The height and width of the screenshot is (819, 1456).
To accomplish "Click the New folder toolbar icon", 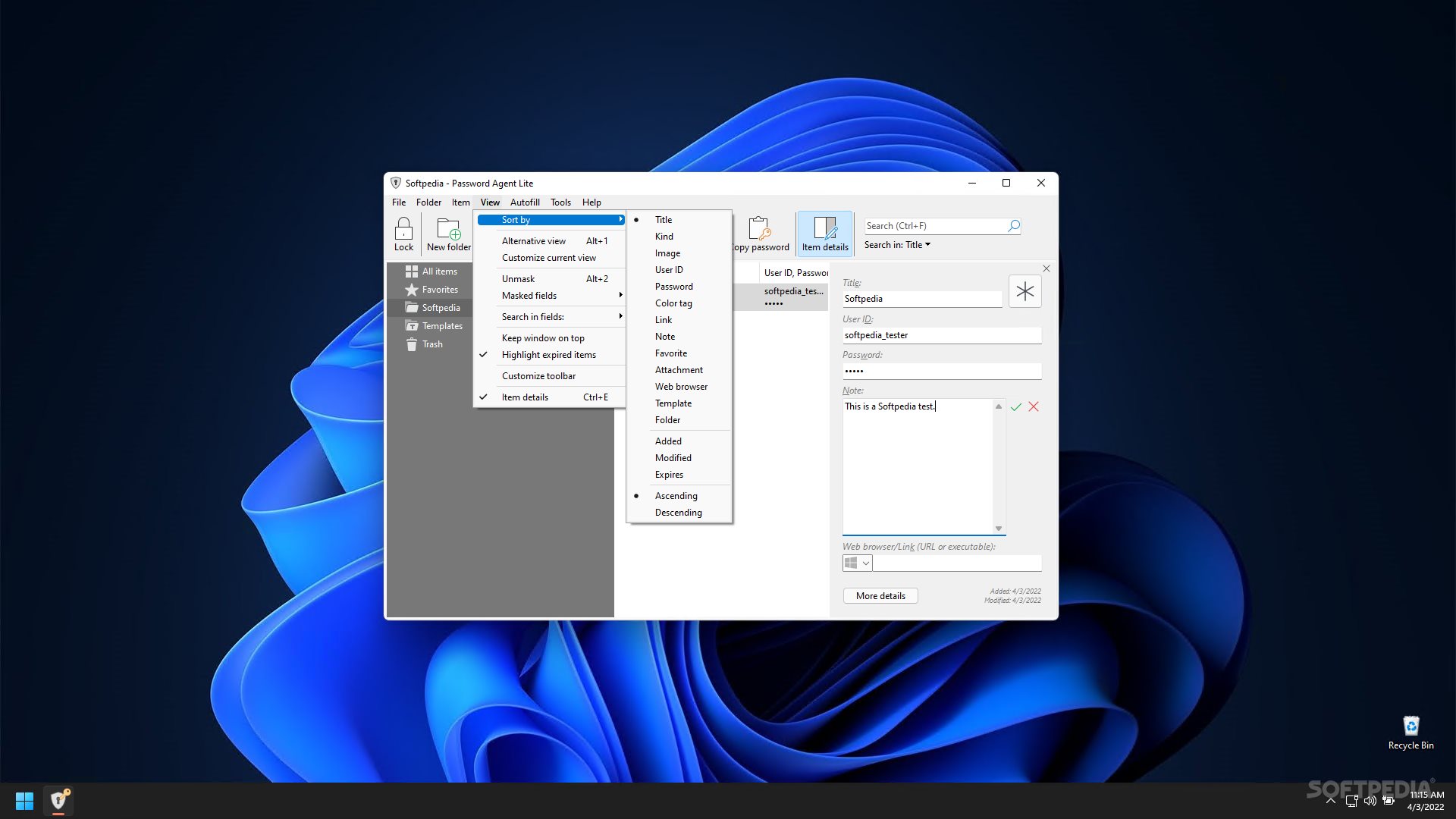I will [448, 234].
